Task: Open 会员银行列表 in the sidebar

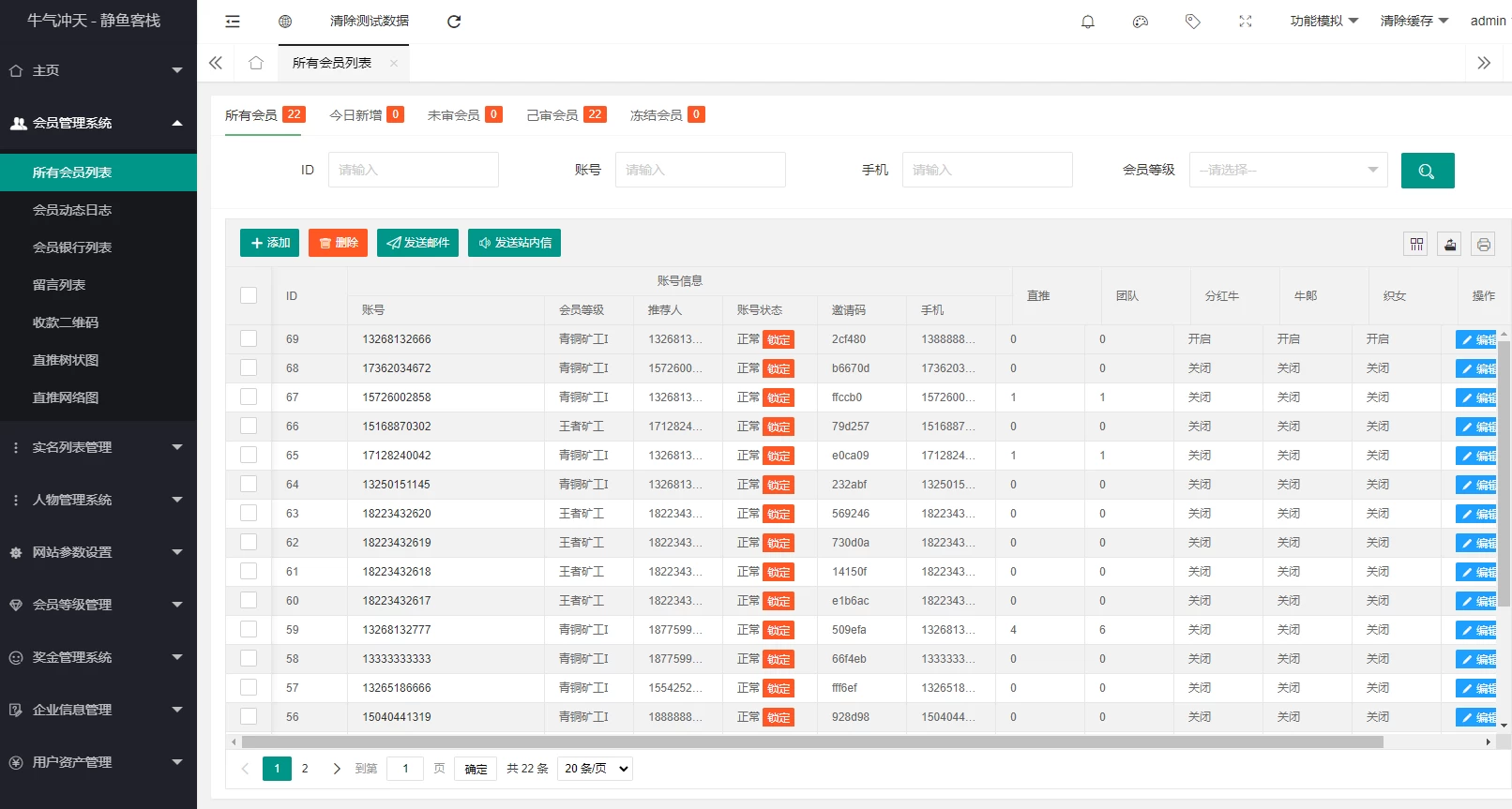Action: (72, 247)
